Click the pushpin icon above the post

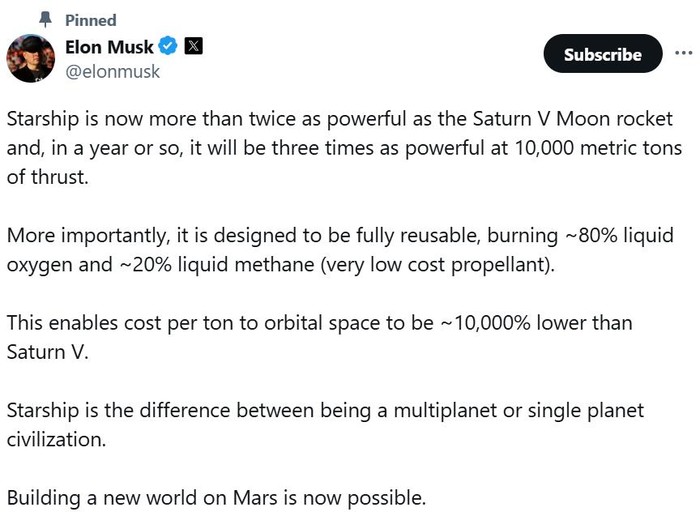point(45,20)
